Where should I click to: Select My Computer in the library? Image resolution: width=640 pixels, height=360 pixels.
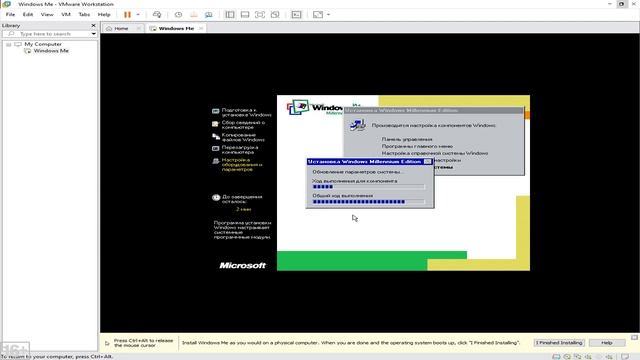(43, 44)
